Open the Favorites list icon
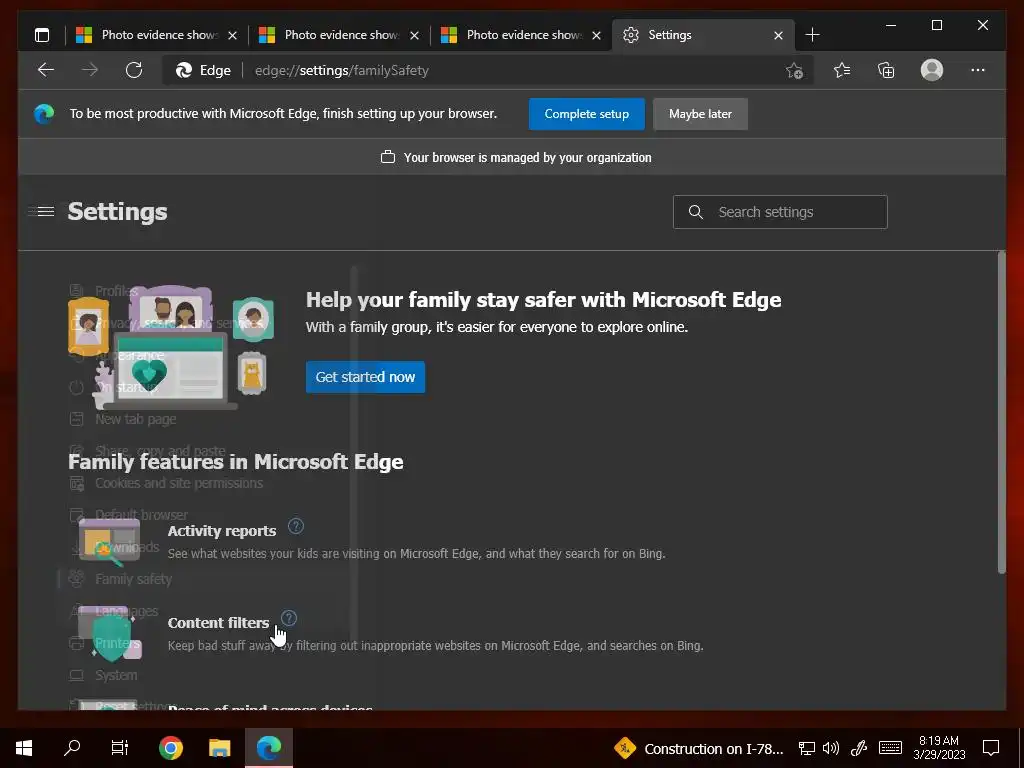This screenshot has height=768, width=1024. (842, 70)
